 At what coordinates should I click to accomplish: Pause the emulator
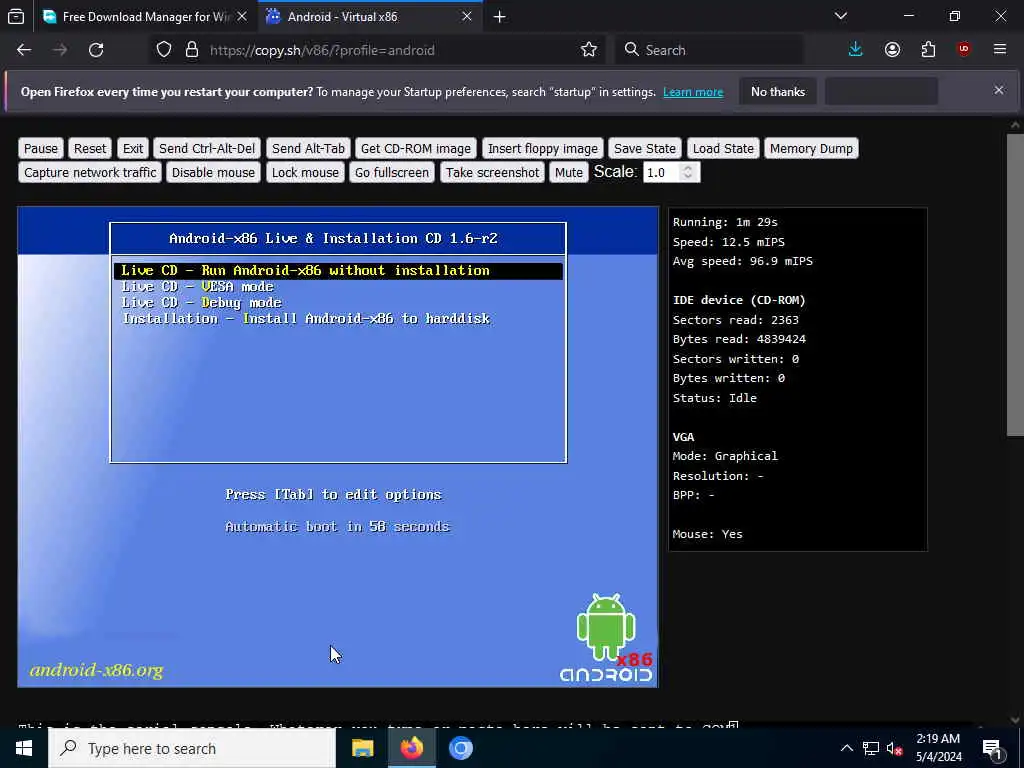click(40, 148)
